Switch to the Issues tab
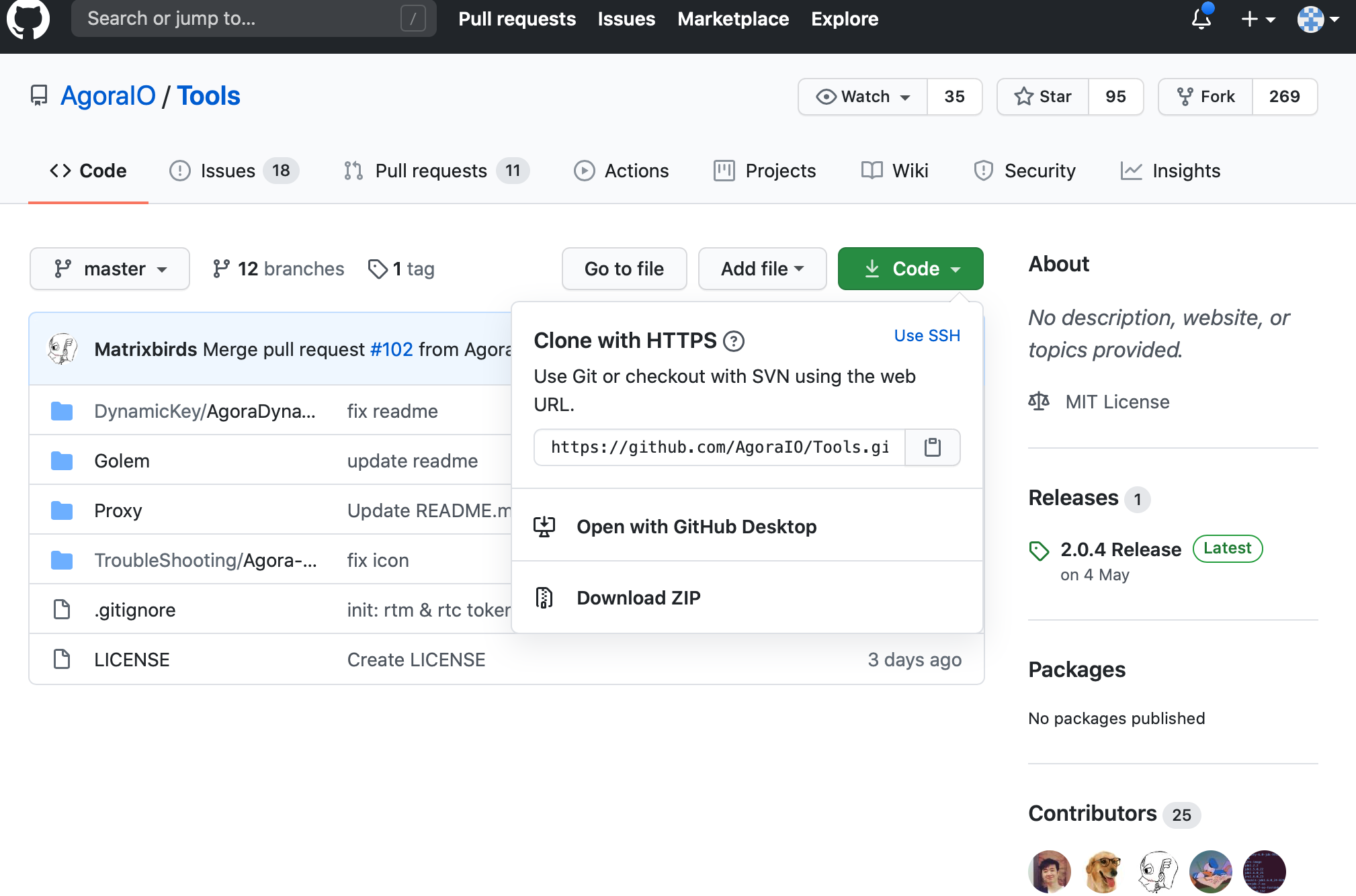1356x896 pixels. click(227, 171)
